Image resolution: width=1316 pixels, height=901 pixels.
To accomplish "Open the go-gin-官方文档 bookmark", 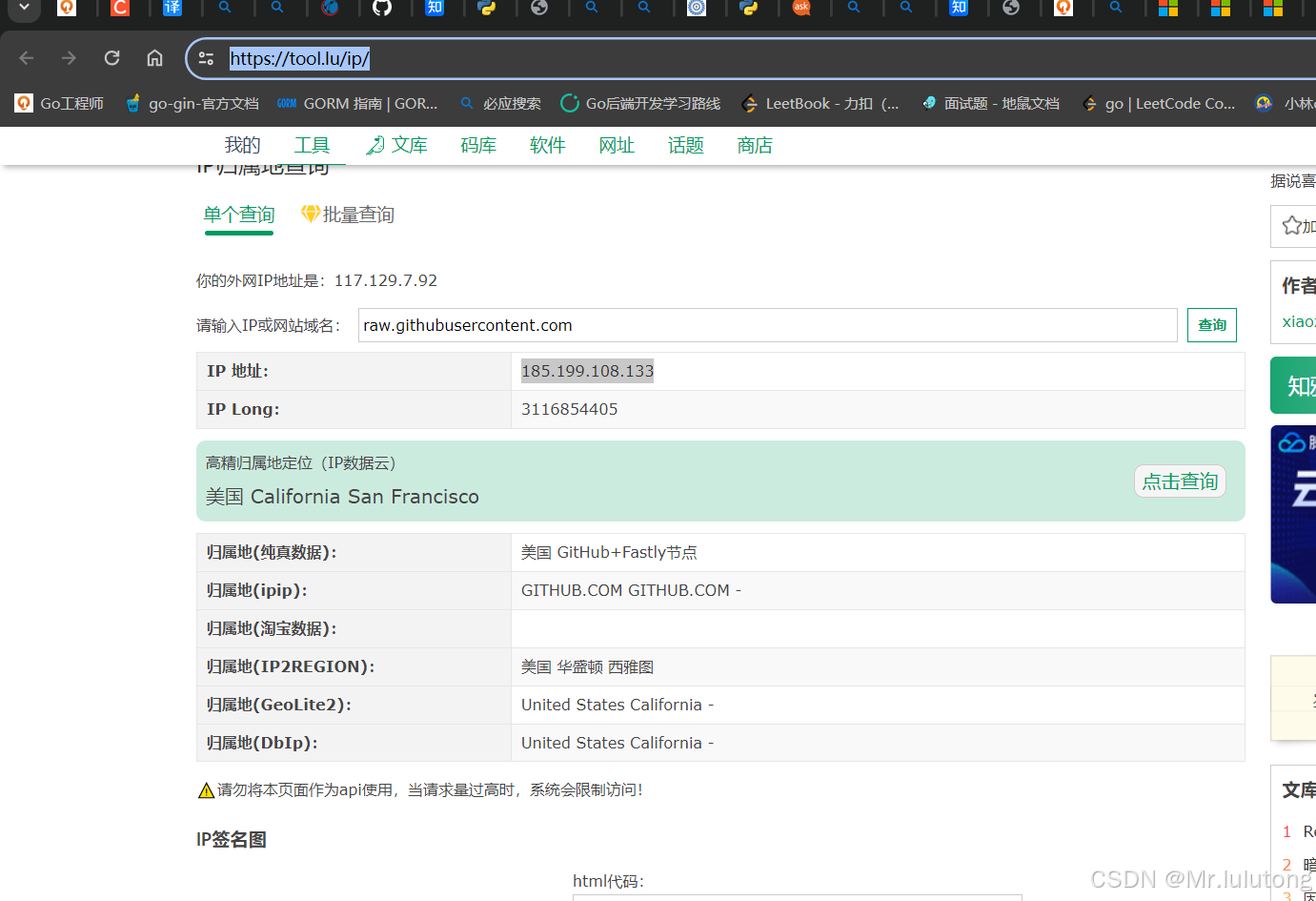I will [x=192, y=103].
